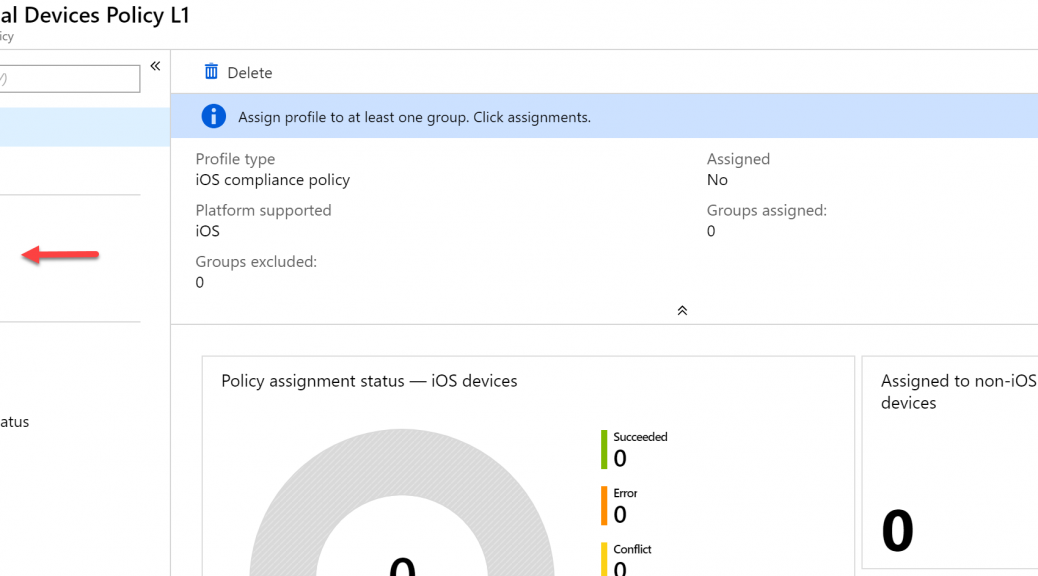Click the 'Groups assigned:' label
Image resolution: width=1038 pixels, height=576 pixels.
point(767,210)
